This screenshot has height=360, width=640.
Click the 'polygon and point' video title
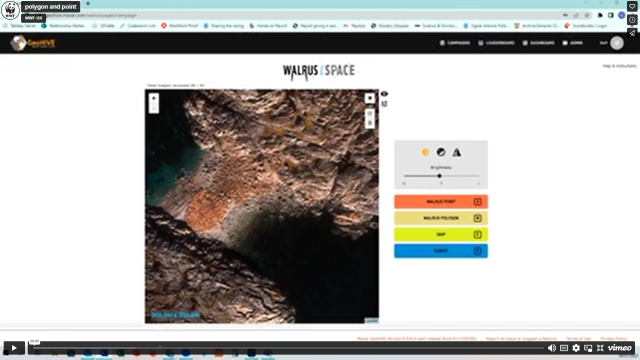click(51, 7)
